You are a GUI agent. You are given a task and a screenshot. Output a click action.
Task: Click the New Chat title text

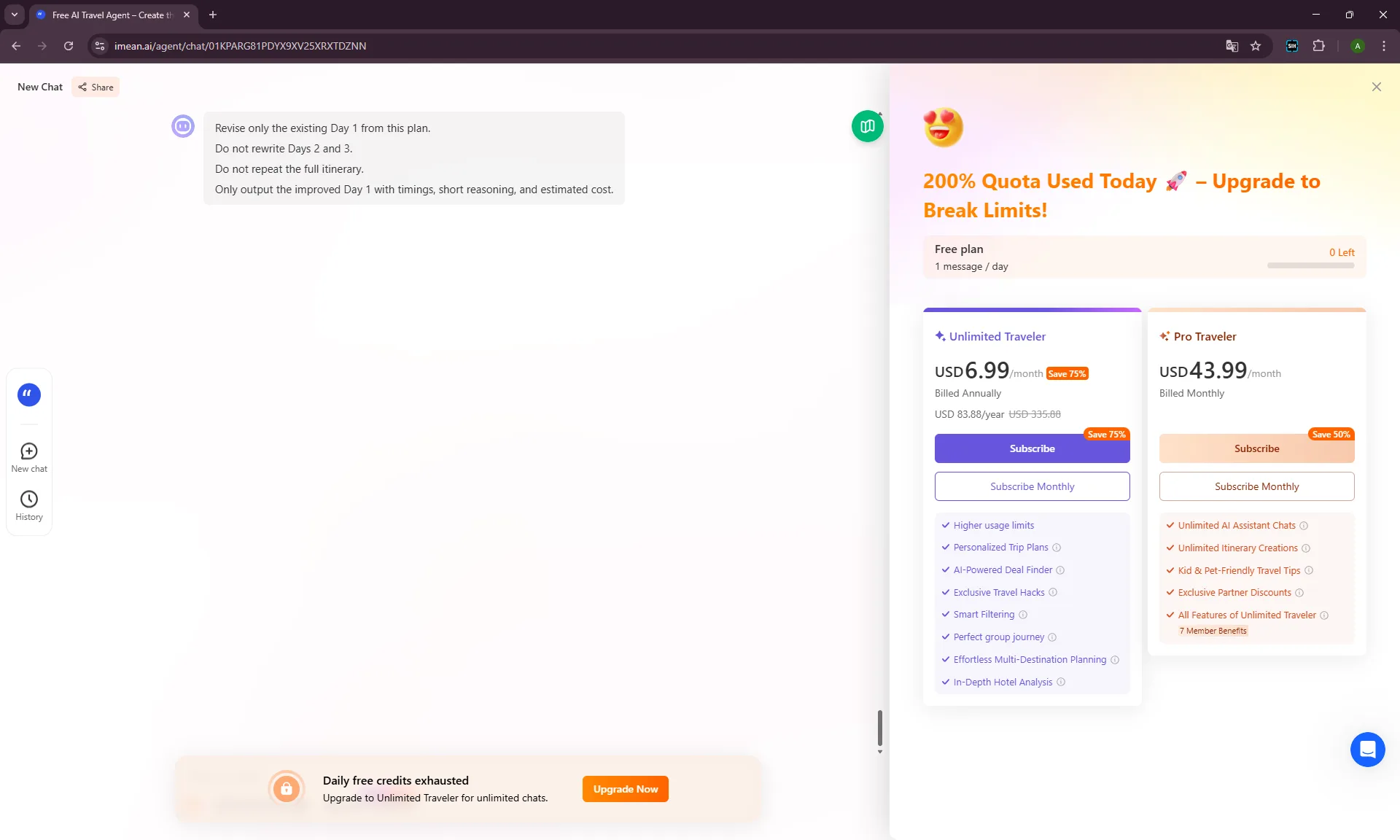tap(40, 87)
